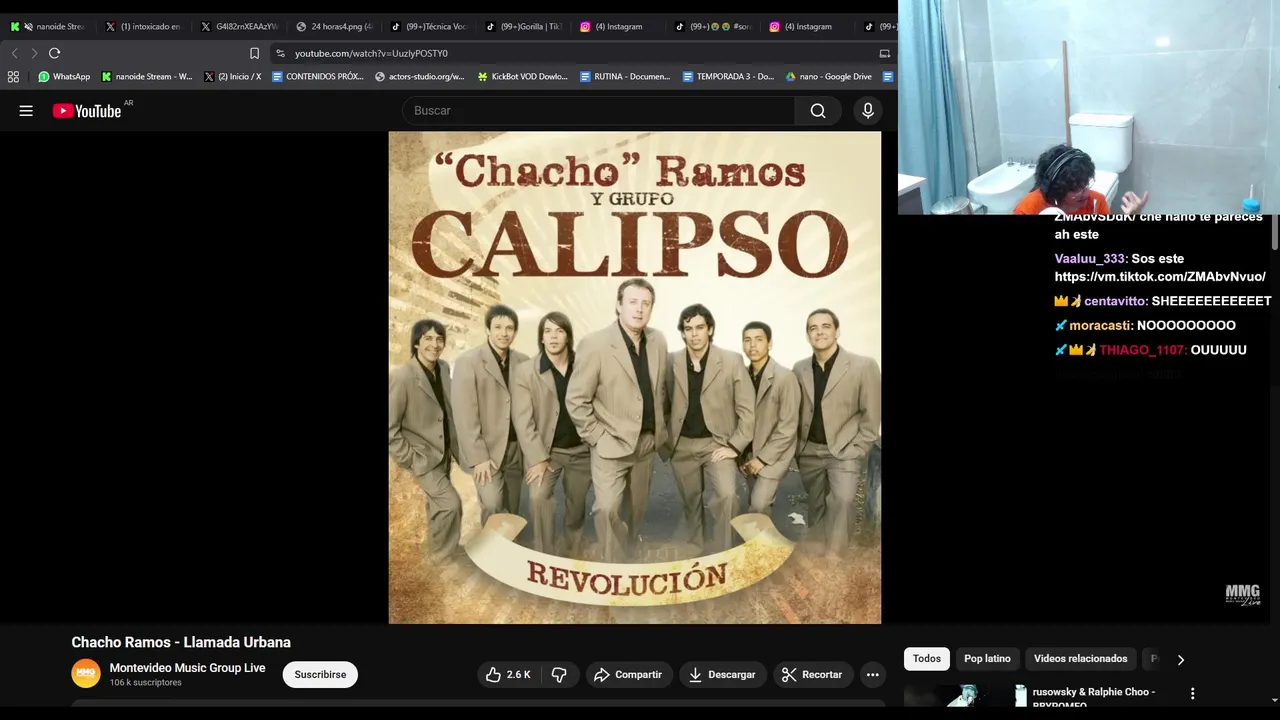Switch to the 24 horas4.png tab
The width and height of the screenshot is (1280, 720).
pyautogui.click(x=336, y=27)
